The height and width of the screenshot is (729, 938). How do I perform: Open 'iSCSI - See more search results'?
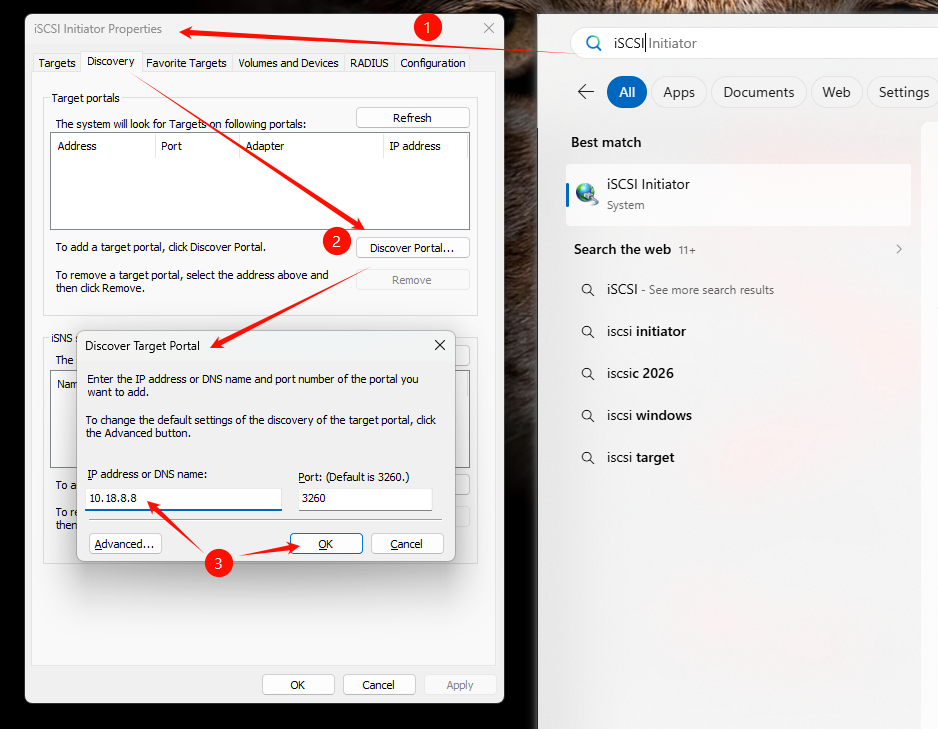[690, 290]
